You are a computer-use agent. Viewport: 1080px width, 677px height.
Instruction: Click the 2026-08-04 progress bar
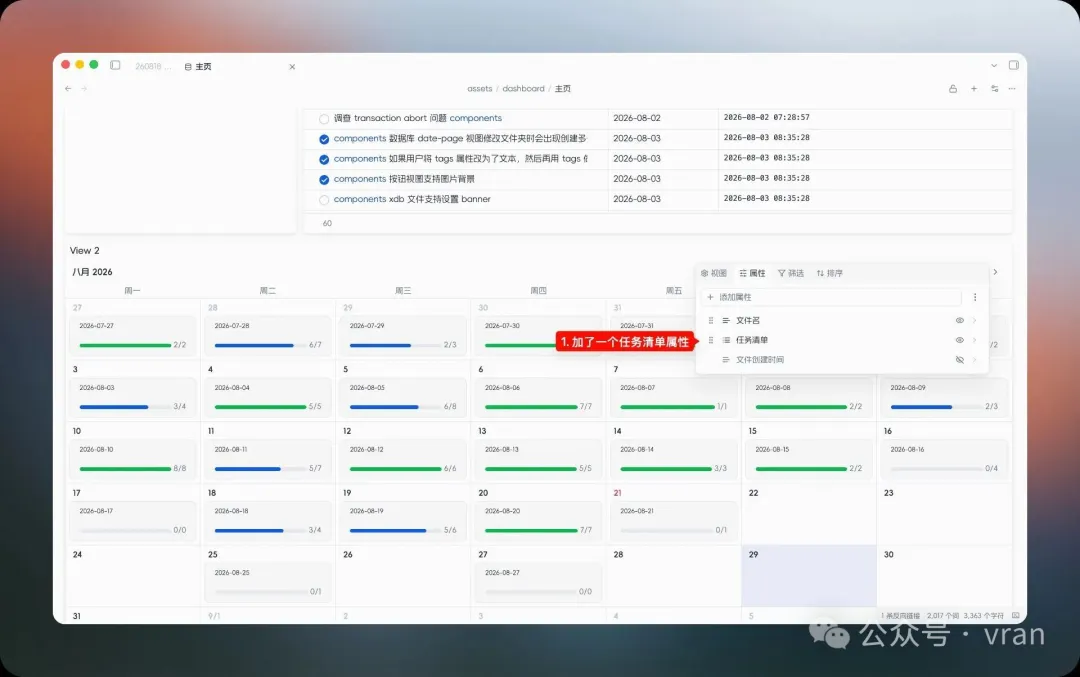[260, 407]
